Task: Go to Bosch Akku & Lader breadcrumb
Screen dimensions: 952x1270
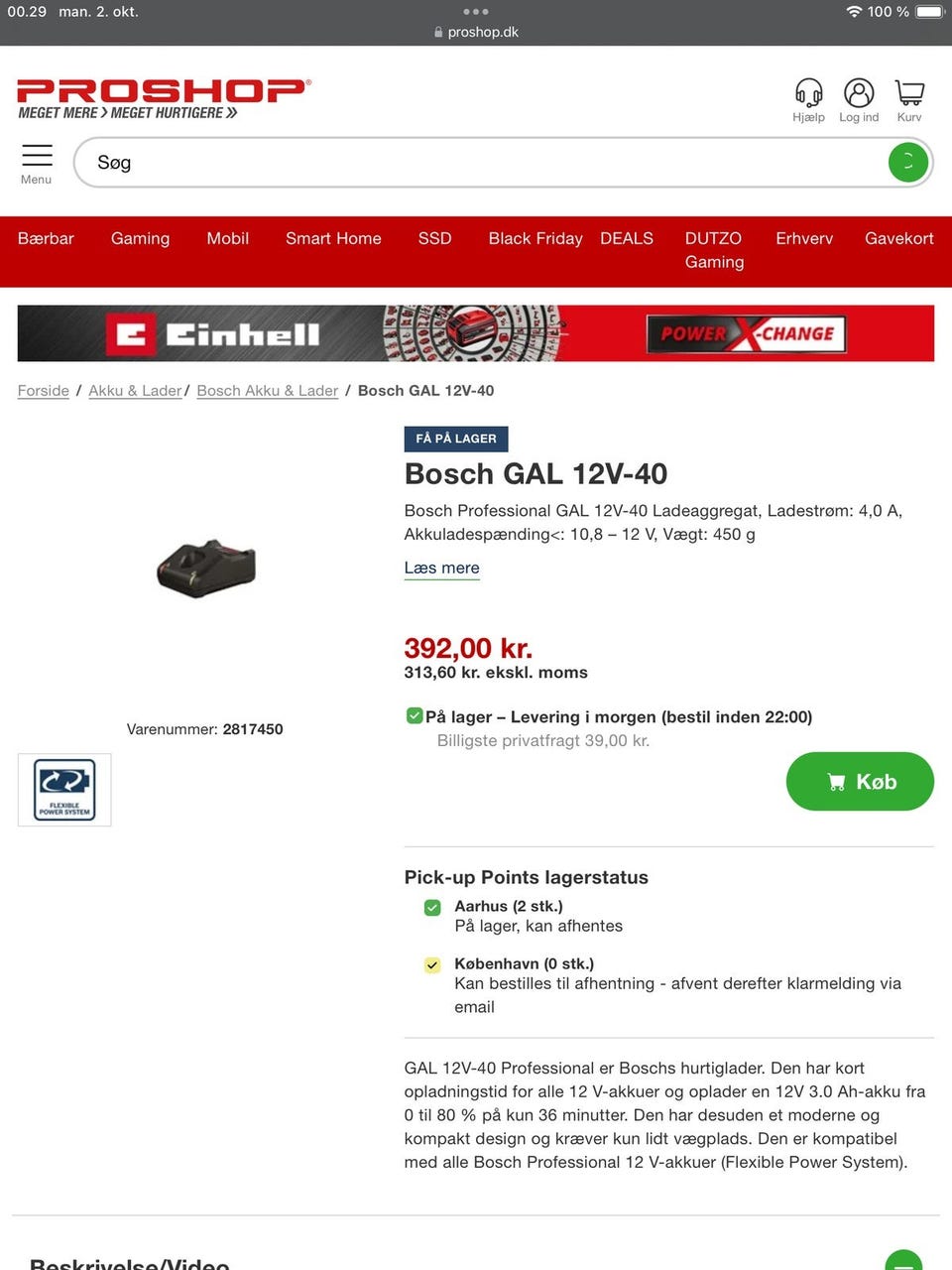Action: (267, 391)
